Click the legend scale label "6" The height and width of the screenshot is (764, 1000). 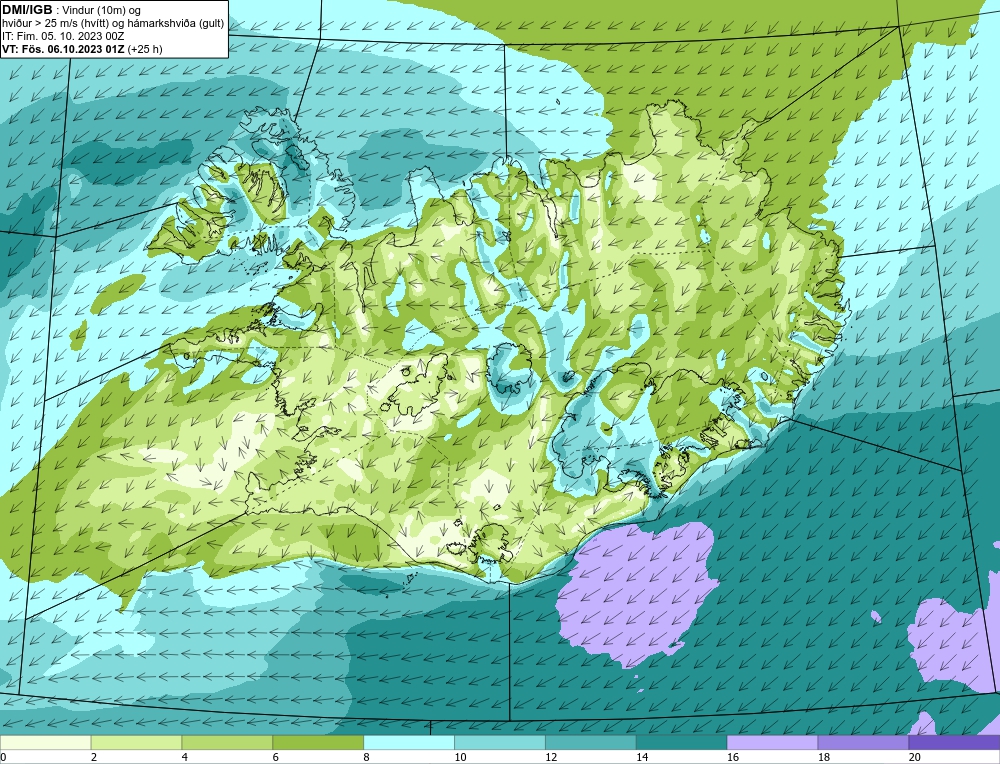pos(276,757)
